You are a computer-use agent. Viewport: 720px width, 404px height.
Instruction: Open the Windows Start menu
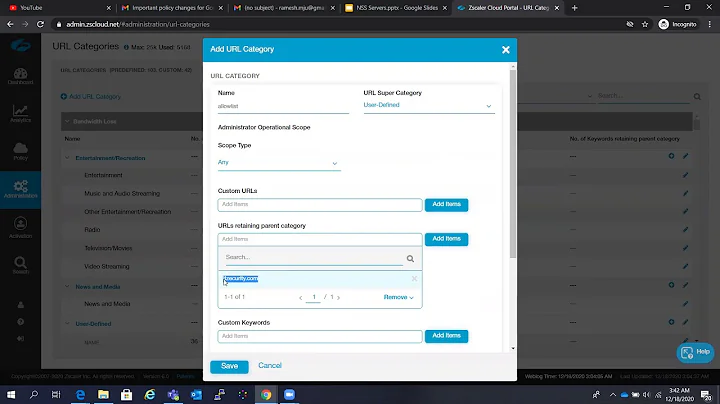pyautogui.click(x=11, y=394)
